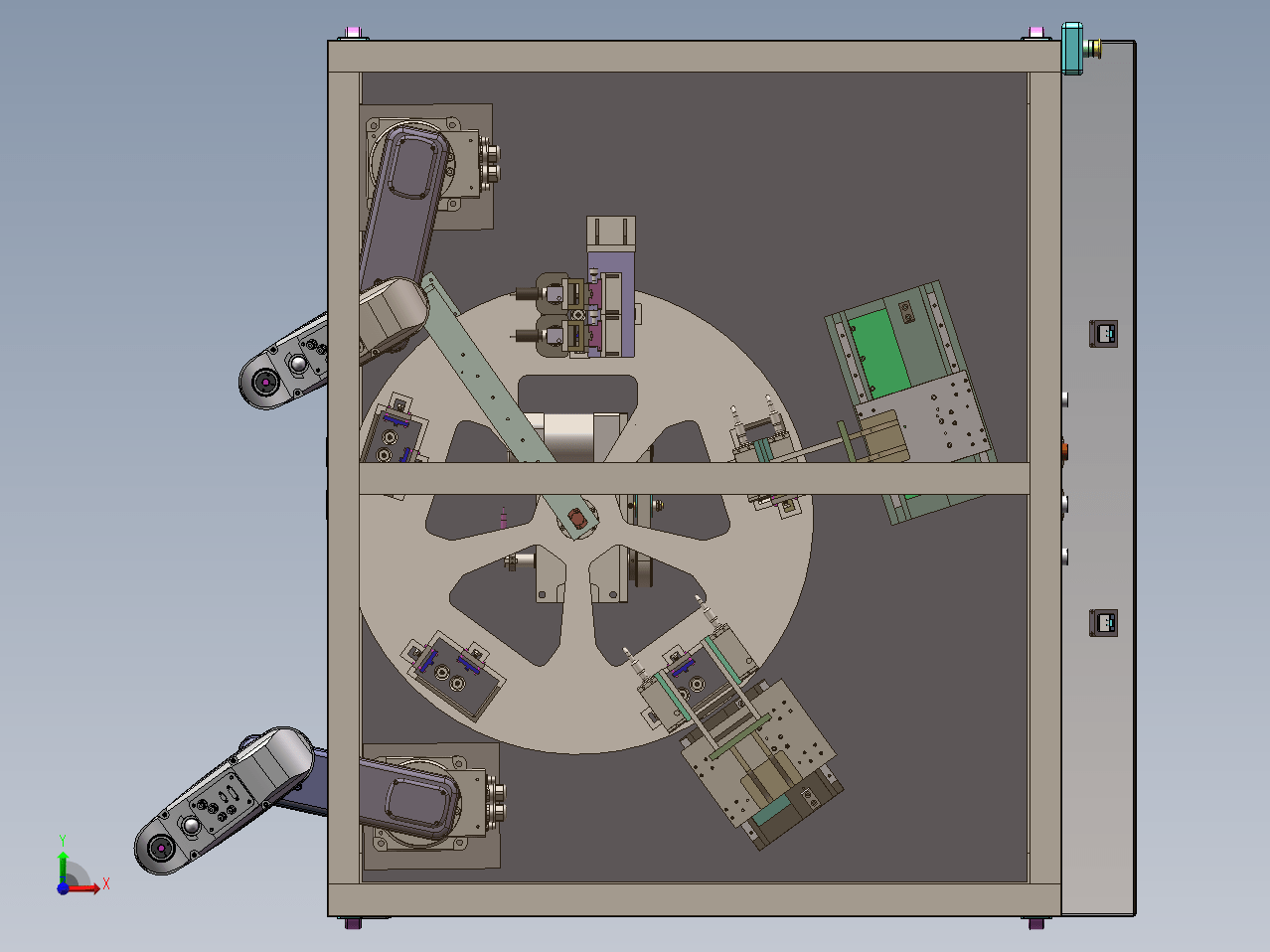The height and width of the screenshot is (952, 1270).
Task: Click the Y axis of the orientation triad
Action: pos(63,865)
